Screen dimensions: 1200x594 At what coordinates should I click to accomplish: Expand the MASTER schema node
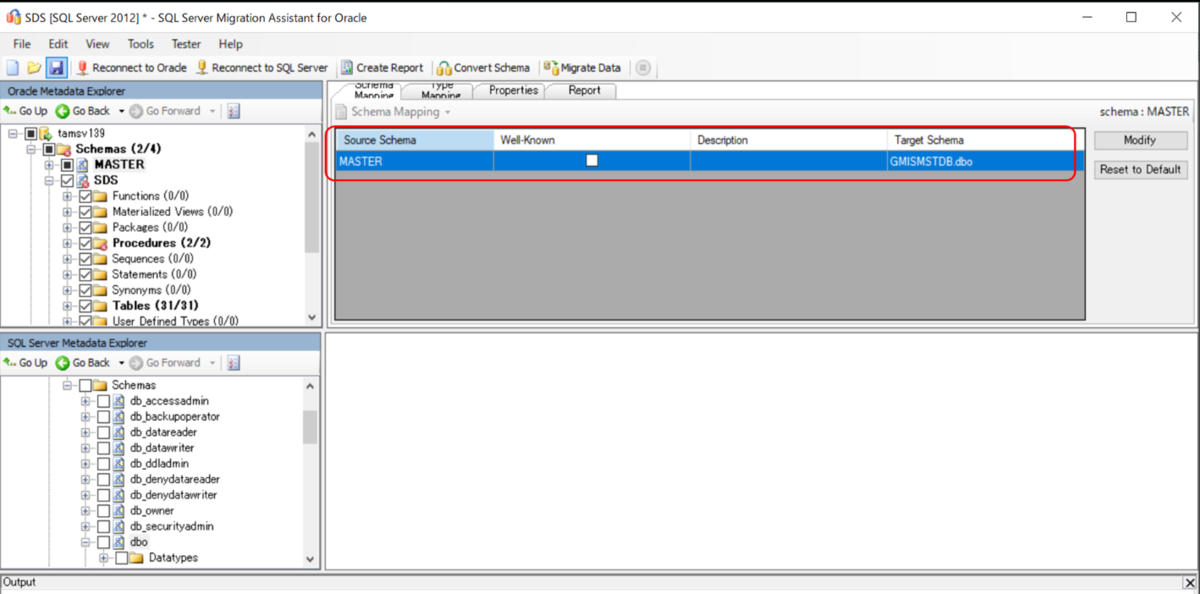[50, 165]
